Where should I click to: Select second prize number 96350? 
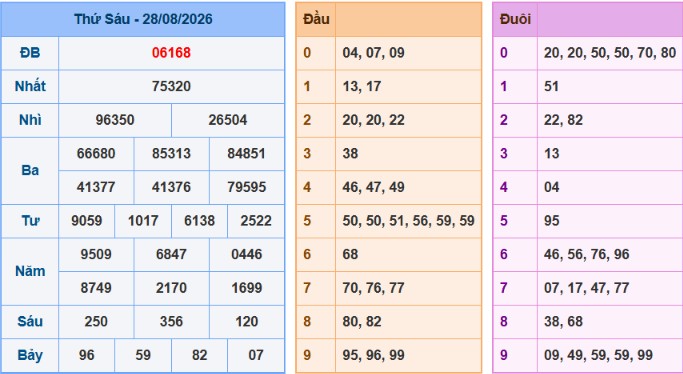[115, 120]
